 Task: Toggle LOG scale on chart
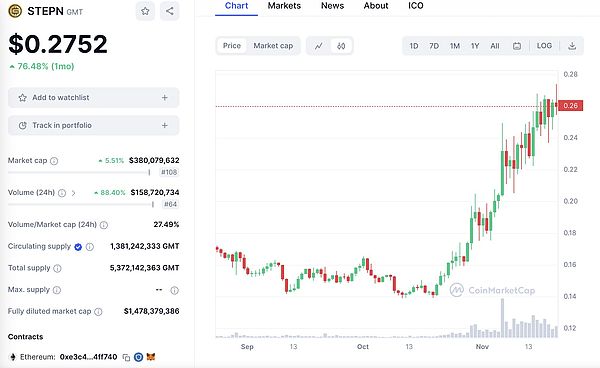tap(544, 46)
